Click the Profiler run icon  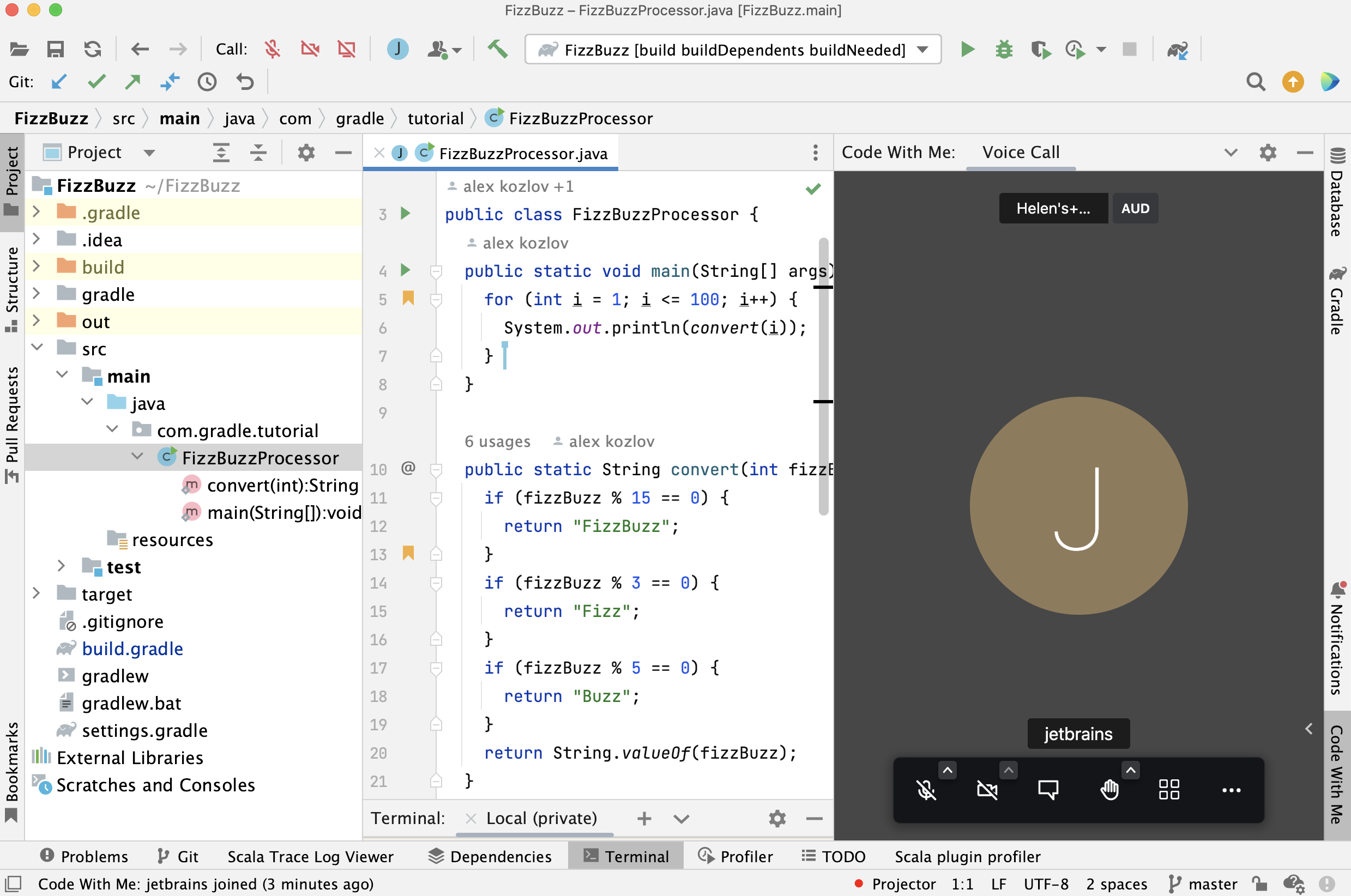pos(1076,50)
